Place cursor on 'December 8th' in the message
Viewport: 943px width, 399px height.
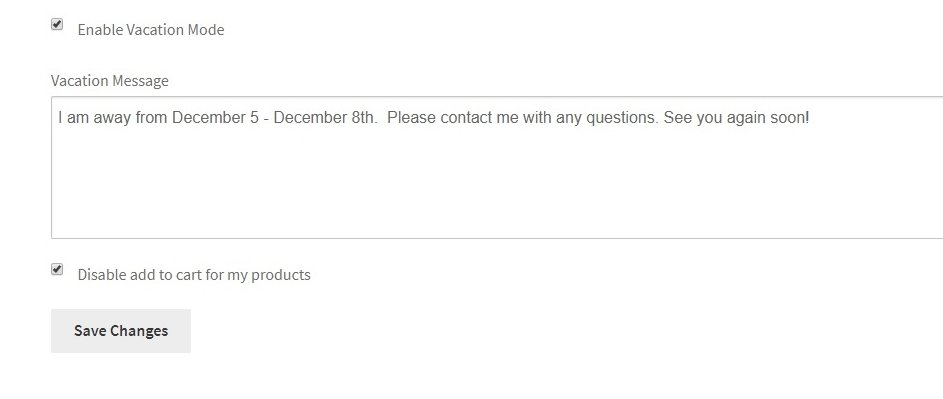pyautogui.click(x=325, y=117)
